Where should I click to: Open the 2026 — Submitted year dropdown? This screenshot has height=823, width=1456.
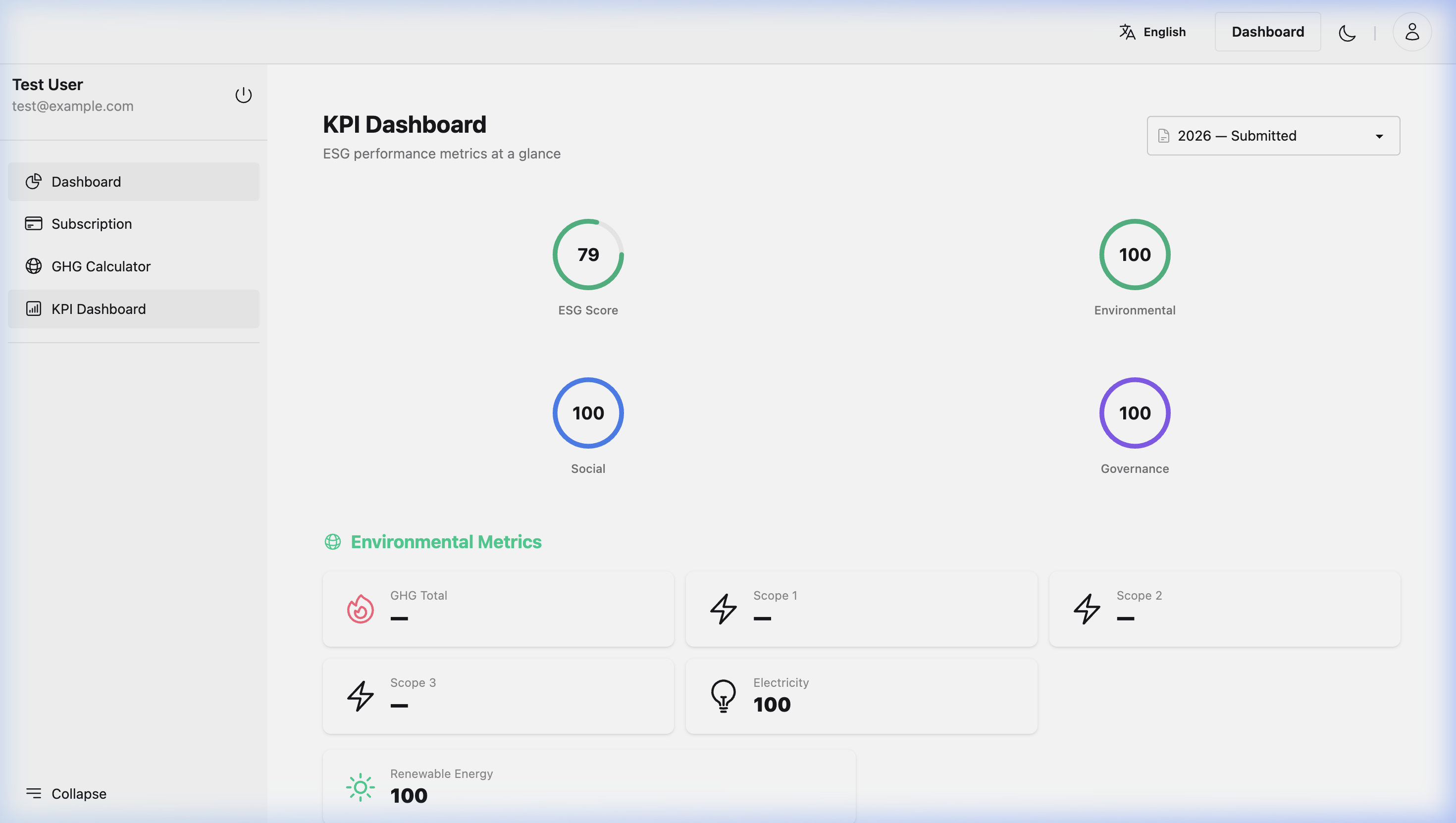click(x=1272, y=136)
